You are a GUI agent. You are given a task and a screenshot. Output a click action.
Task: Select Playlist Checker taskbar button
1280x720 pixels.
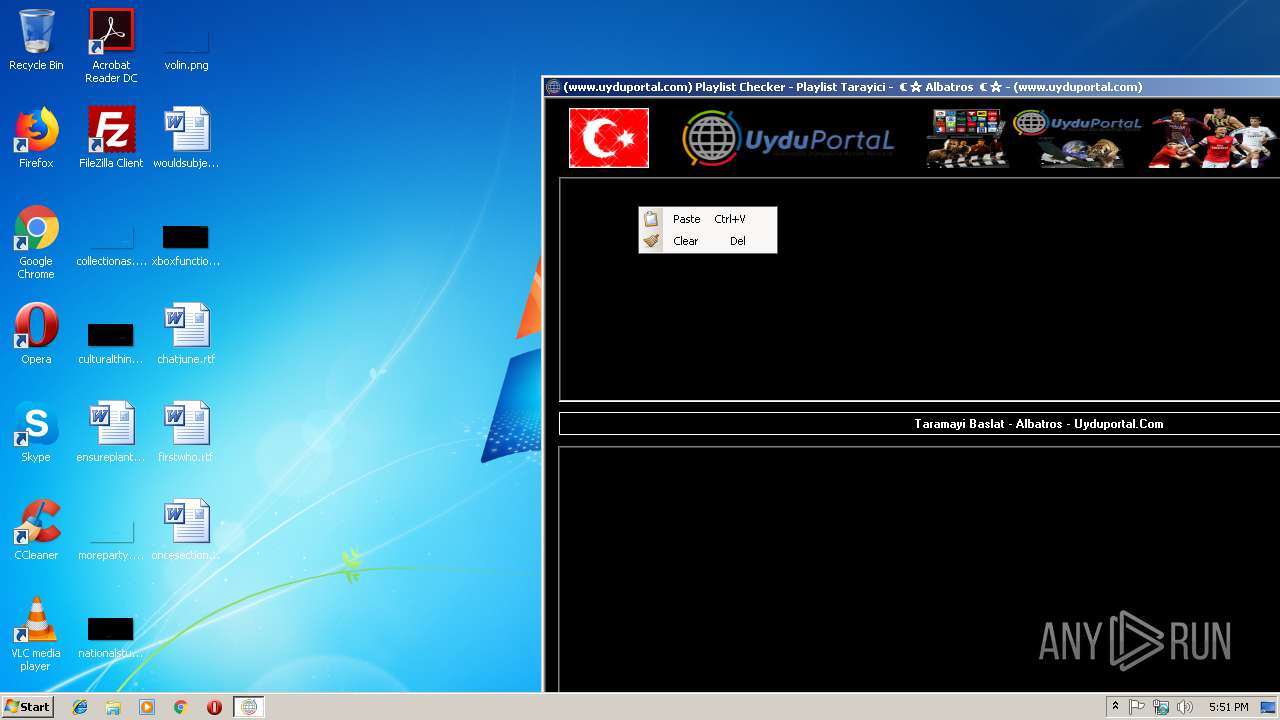[249, 707]
